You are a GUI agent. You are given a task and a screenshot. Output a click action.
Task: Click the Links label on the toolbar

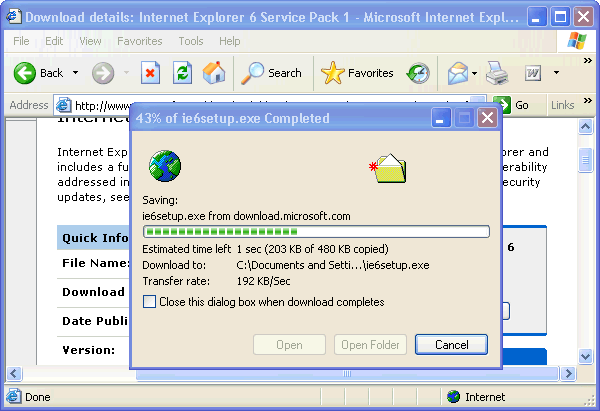pos(562,105)
